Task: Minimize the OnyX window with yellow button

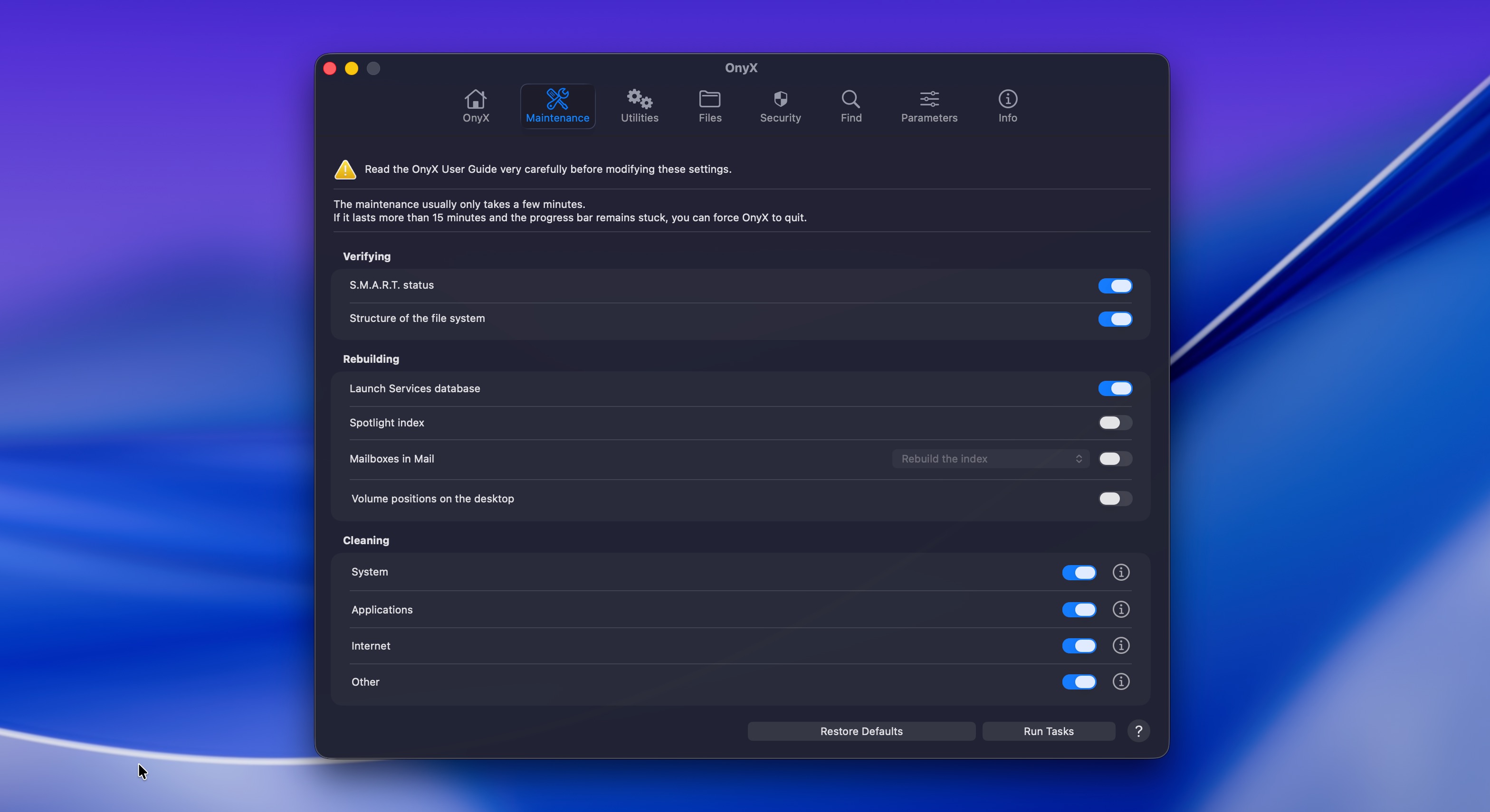Action: click(352, 68)
